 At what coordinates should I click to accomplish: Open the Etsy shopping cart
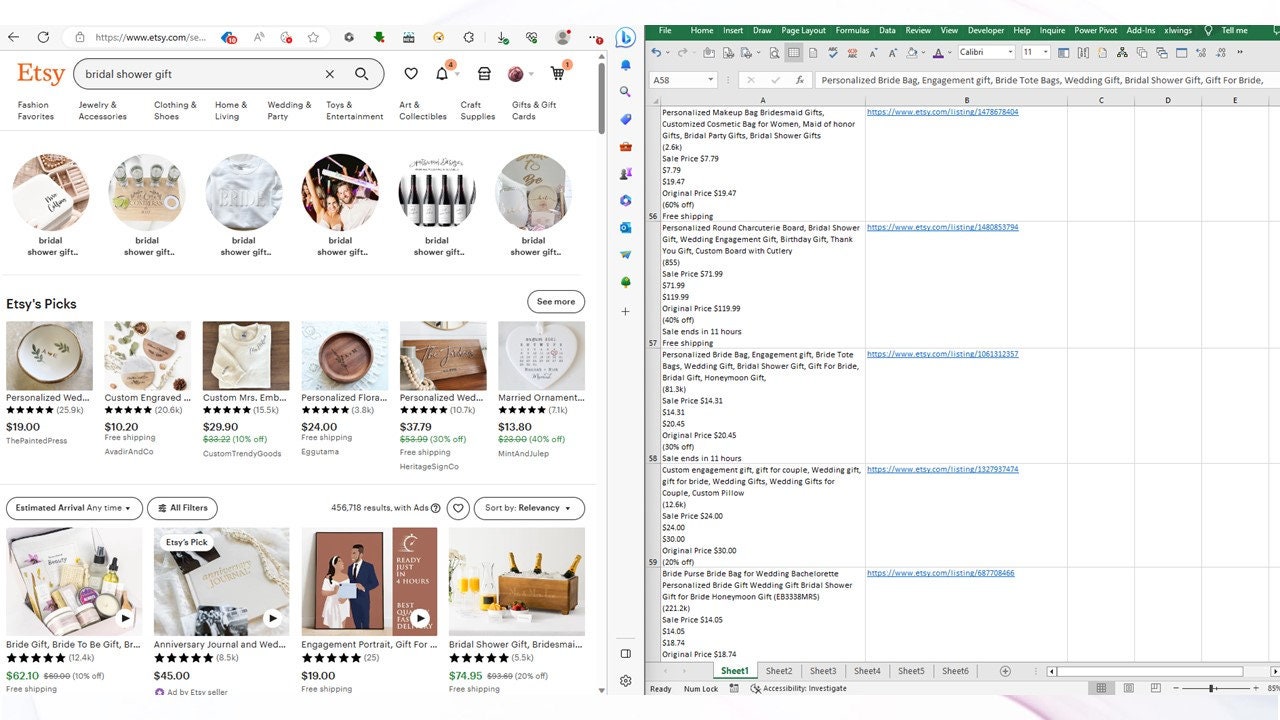click(558, 74)
